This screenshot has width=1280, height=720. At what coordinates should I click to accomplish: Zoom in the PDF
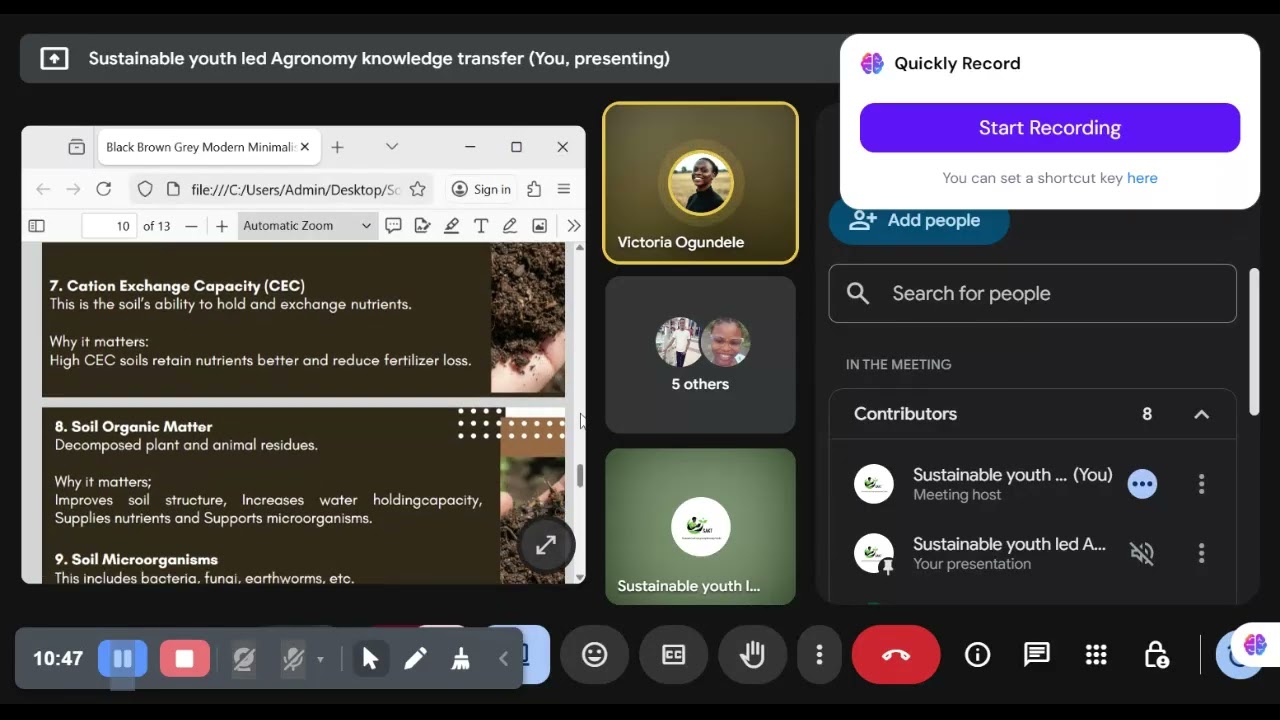(x=221, y=226)
